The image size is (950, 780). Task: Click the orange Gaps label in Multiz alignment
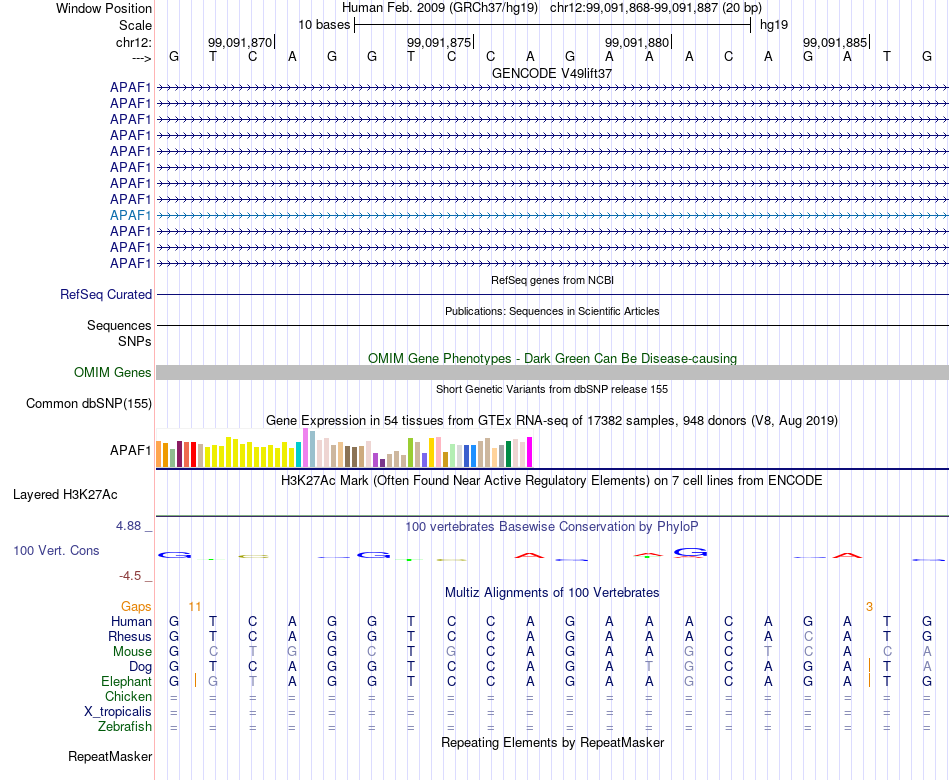click(x=136, y=607)
